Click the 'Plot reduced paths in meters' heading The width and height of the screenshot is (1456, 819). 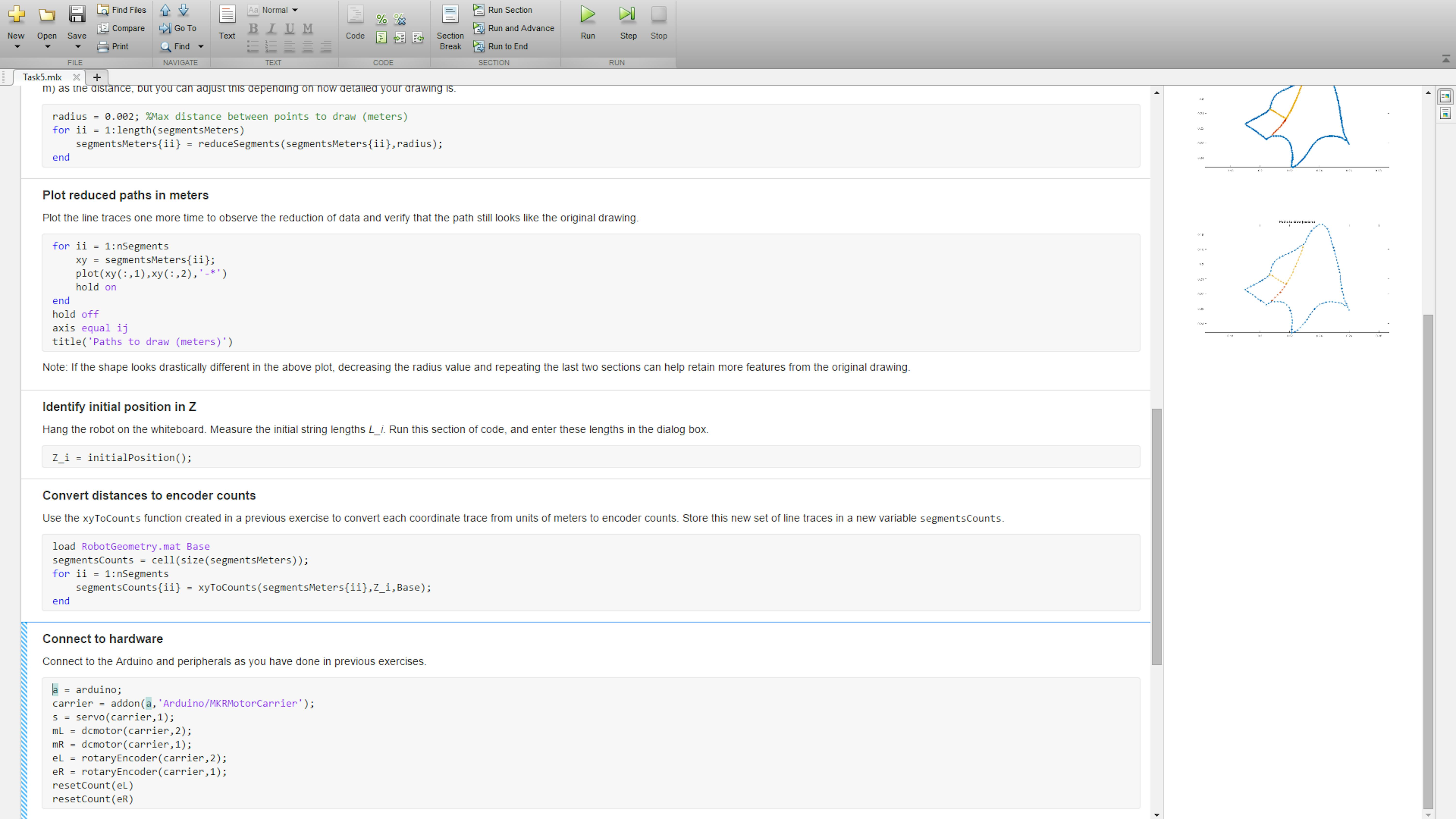[125, 195]
